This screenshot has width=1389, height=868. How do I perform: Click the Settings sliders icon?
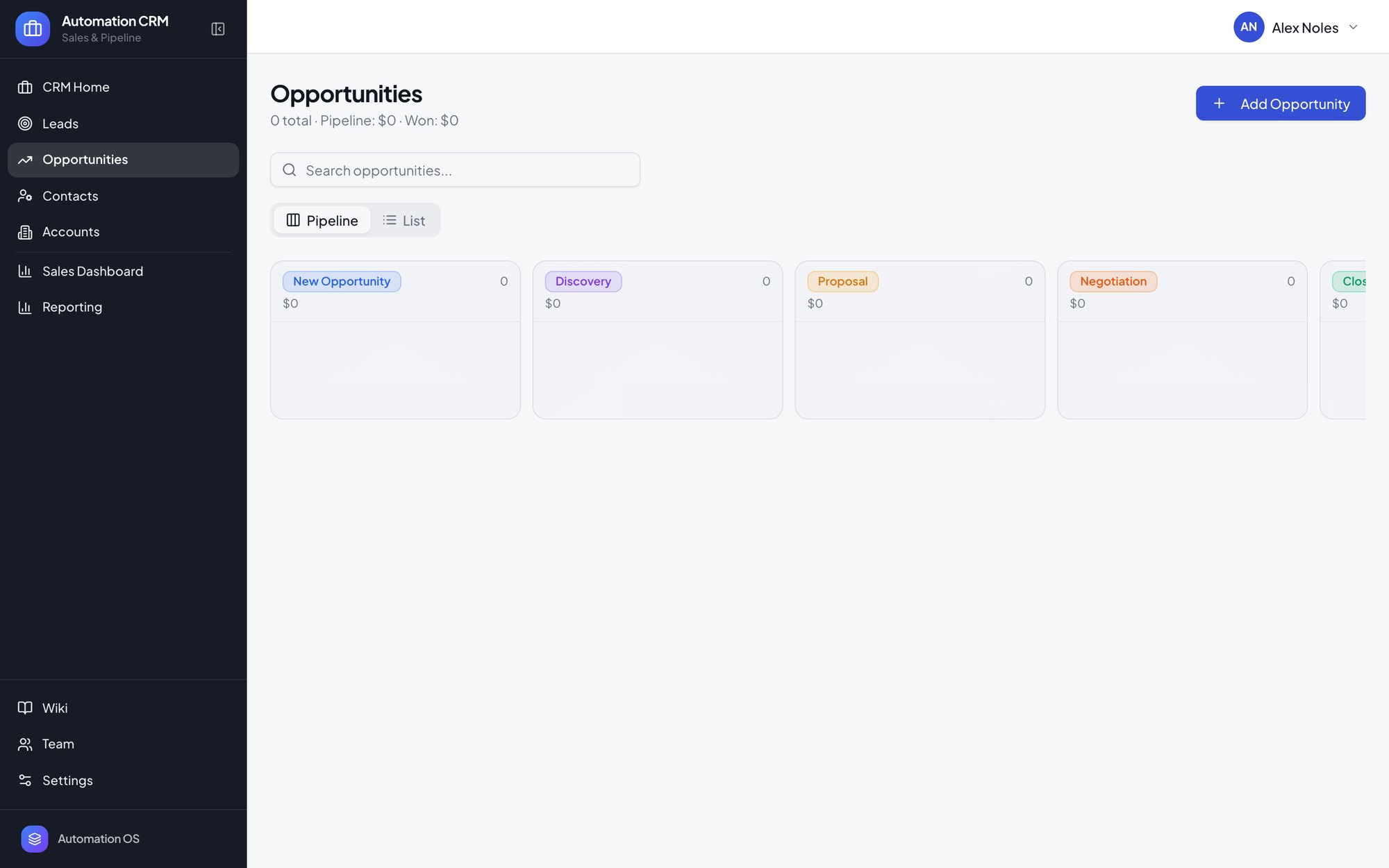click(25, 781)
